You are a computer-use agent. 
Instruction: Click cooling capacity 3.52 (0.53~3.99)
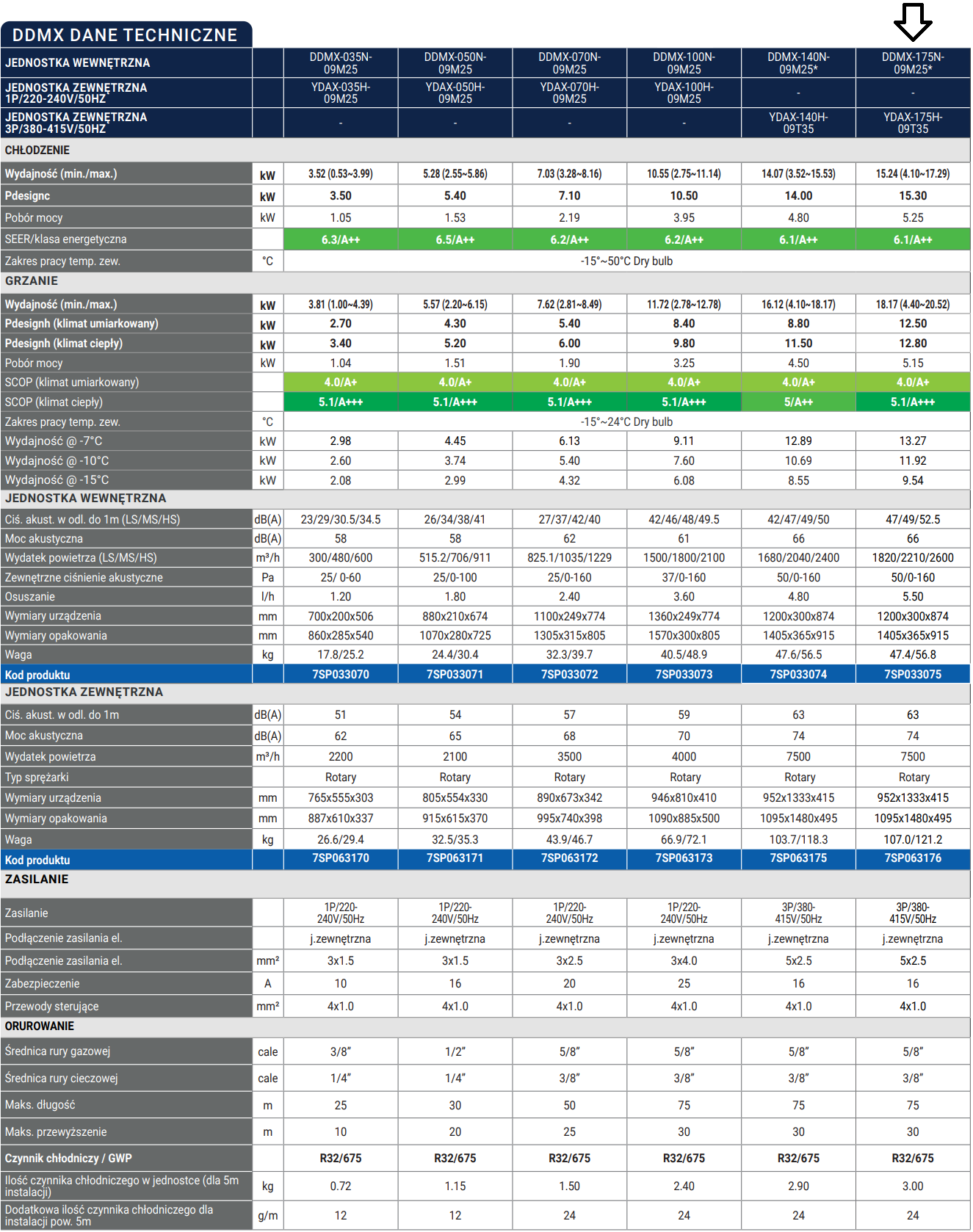point(341,174)
